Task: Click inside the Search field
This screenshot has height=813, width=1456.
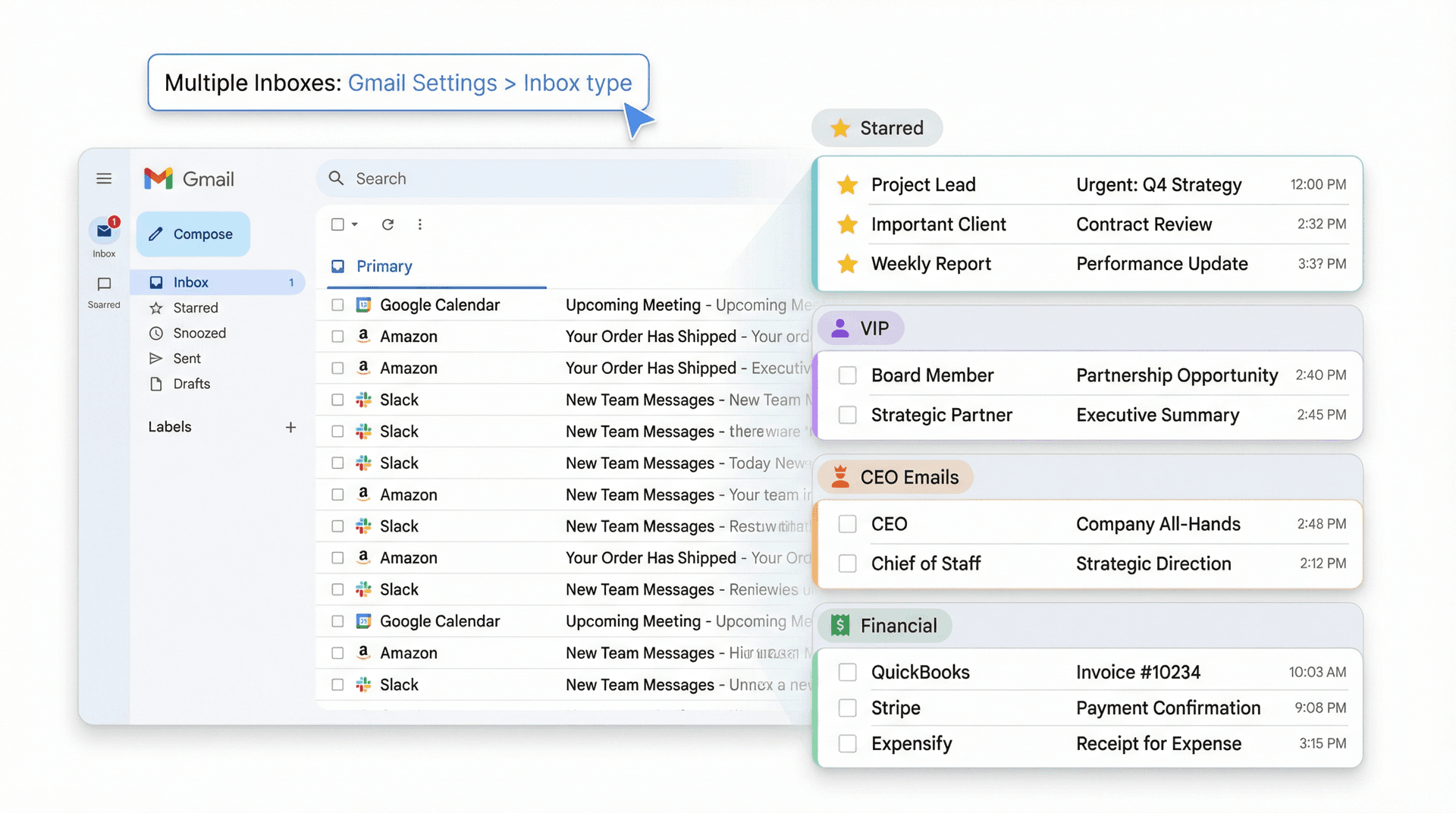Action: click(x=455, y=178)
